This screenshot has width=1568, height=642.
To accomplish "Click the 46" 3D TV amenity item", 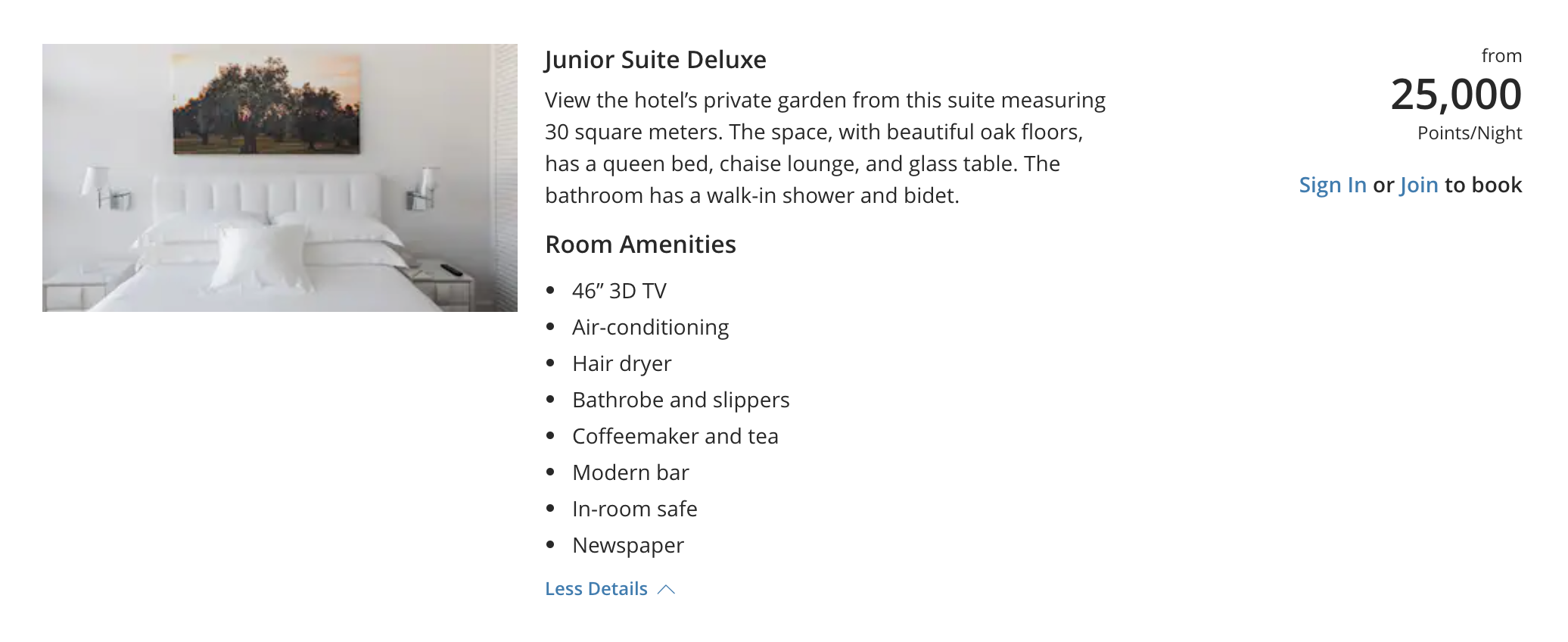I will 619,291.
